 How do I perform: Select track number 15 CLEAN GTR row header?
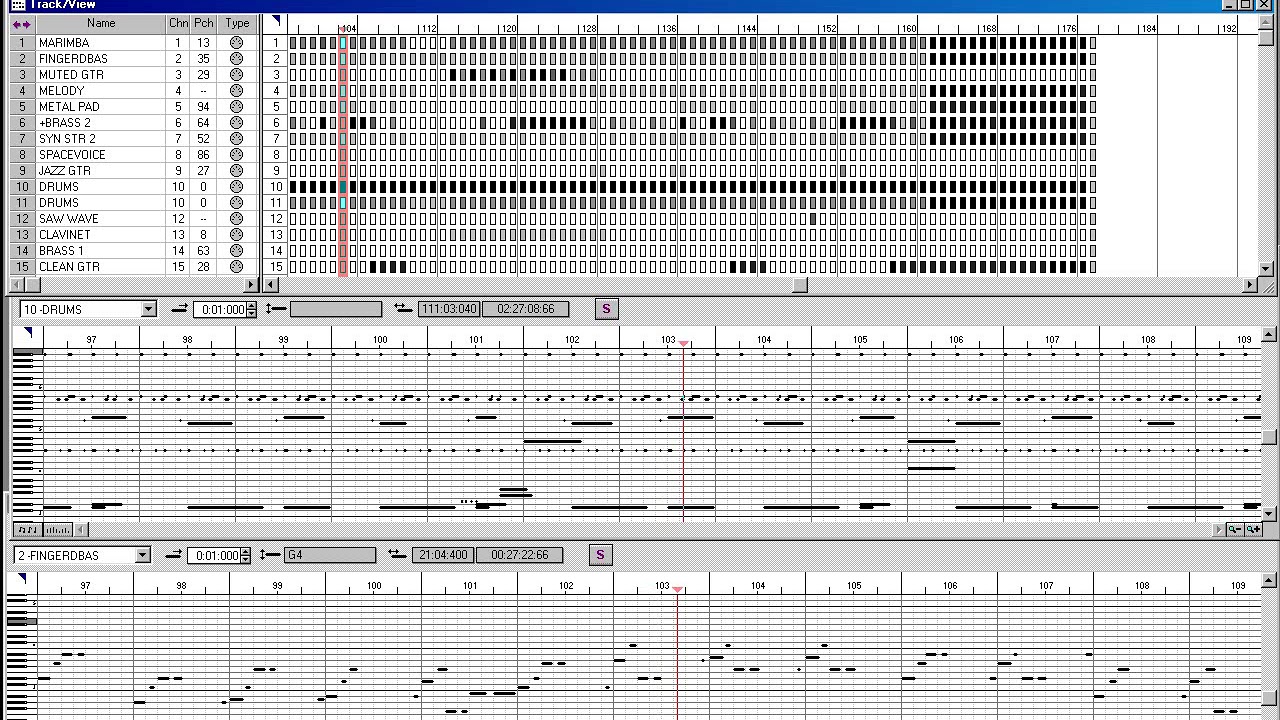pyautogui.click(x=22, y=267)
